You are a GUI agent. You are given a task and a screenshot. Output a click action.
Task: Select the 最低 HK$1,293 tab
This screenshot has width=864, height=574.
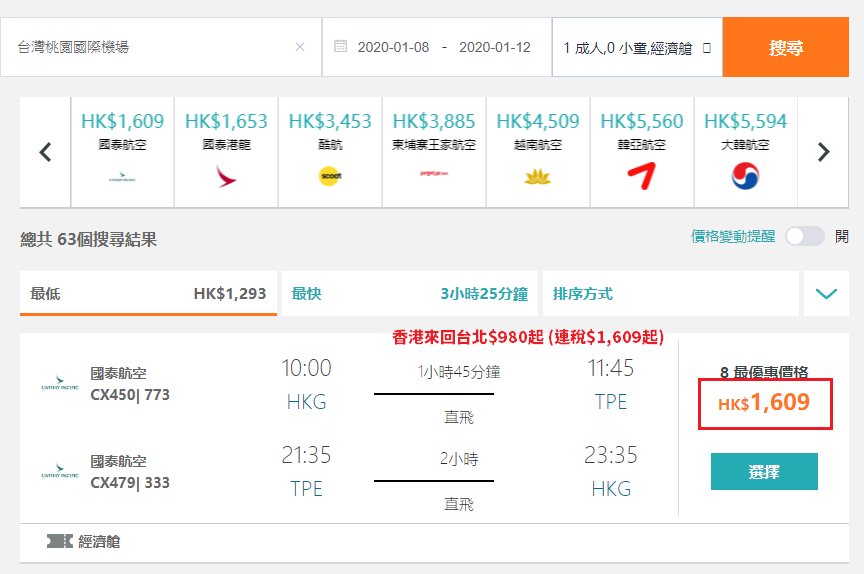(148, 294)
